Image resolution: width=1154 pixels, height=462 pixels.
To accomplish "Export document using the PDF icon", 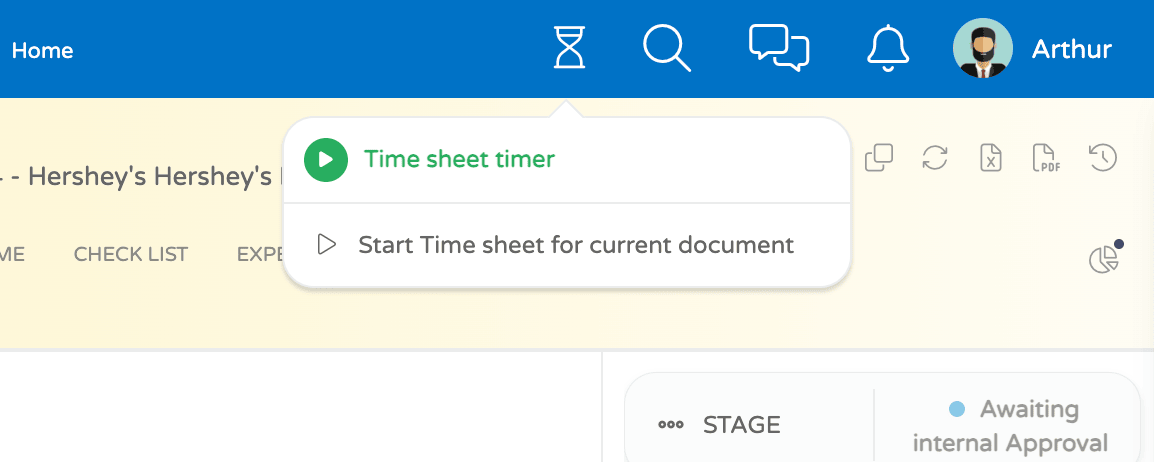I will pyautogui.click(x=1045, y=158).
